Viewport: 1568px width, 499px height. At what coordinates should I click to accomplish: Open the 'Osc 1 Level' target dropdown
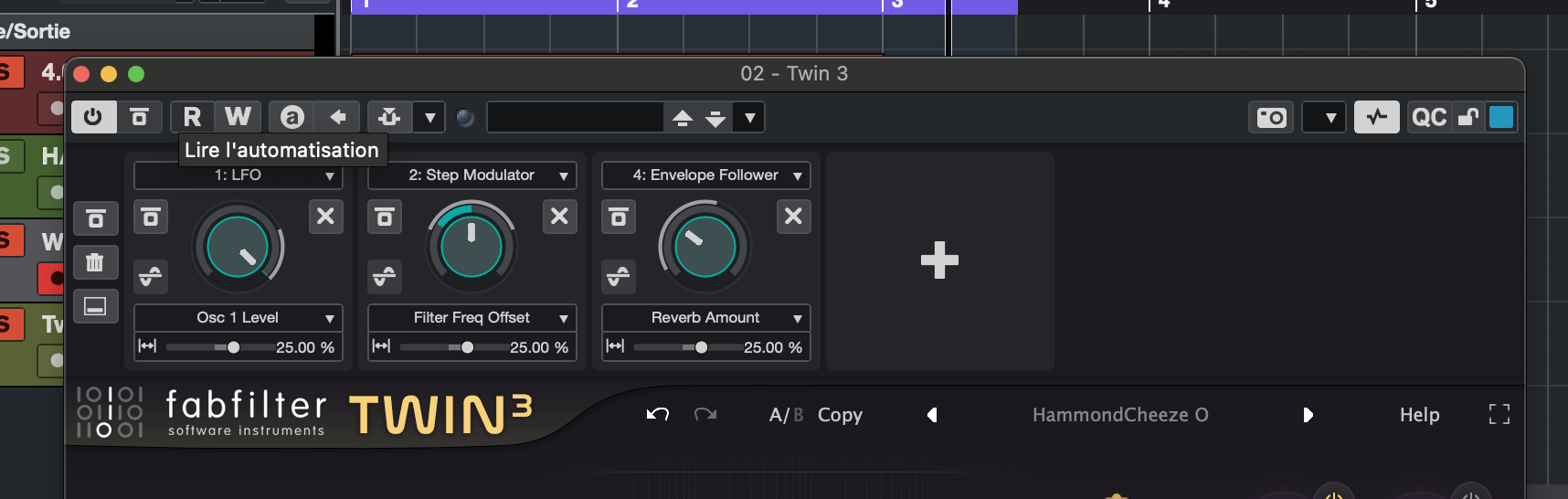[238, 318]
